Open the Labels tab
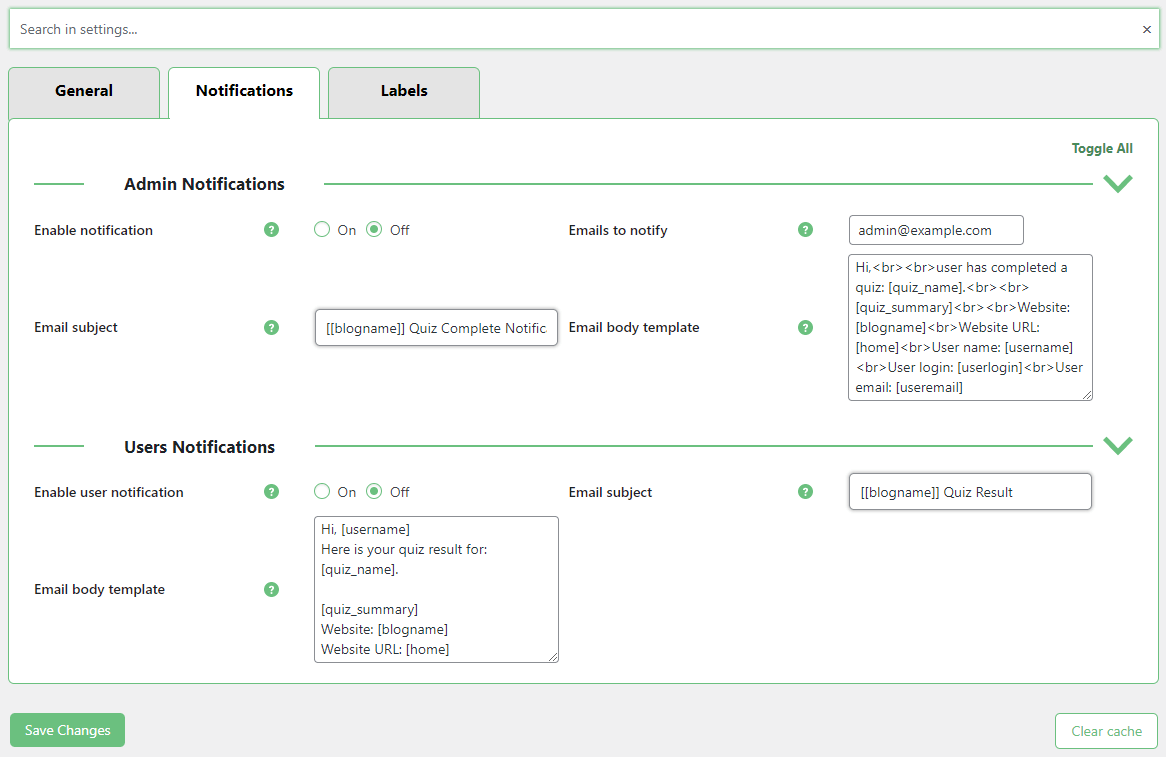Image resolution: width=1166 pixels, height=757 pixels. pyautogui.click(x=404, y=91)
